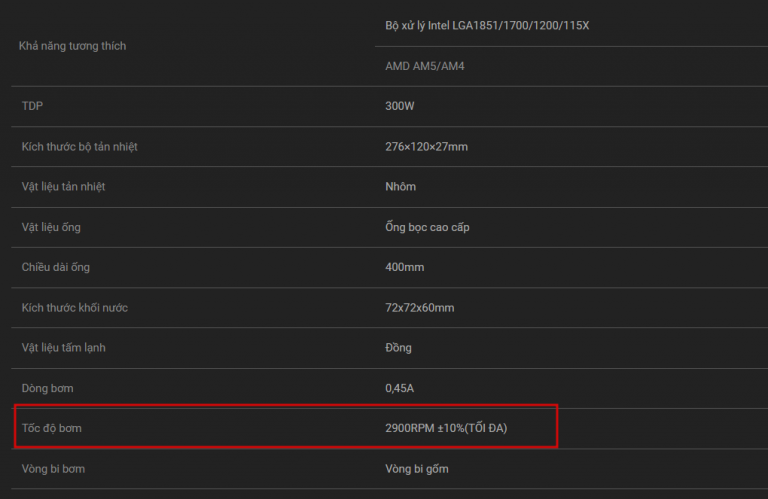The height and width of the screenshot is (499, 768).
Task: Click the Vòng bi gốm value
Action: tap(416, 469)
